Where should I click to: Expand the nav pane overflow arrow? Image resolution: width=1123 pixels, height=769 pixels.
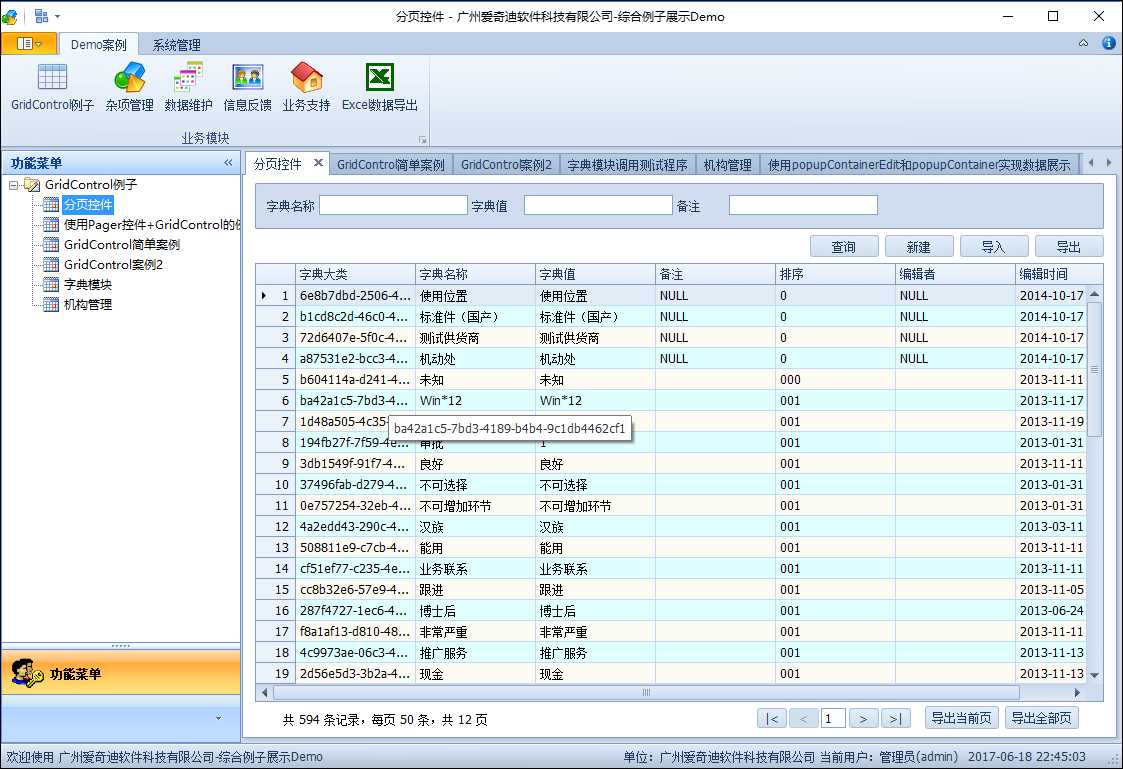tap(218, 717)
